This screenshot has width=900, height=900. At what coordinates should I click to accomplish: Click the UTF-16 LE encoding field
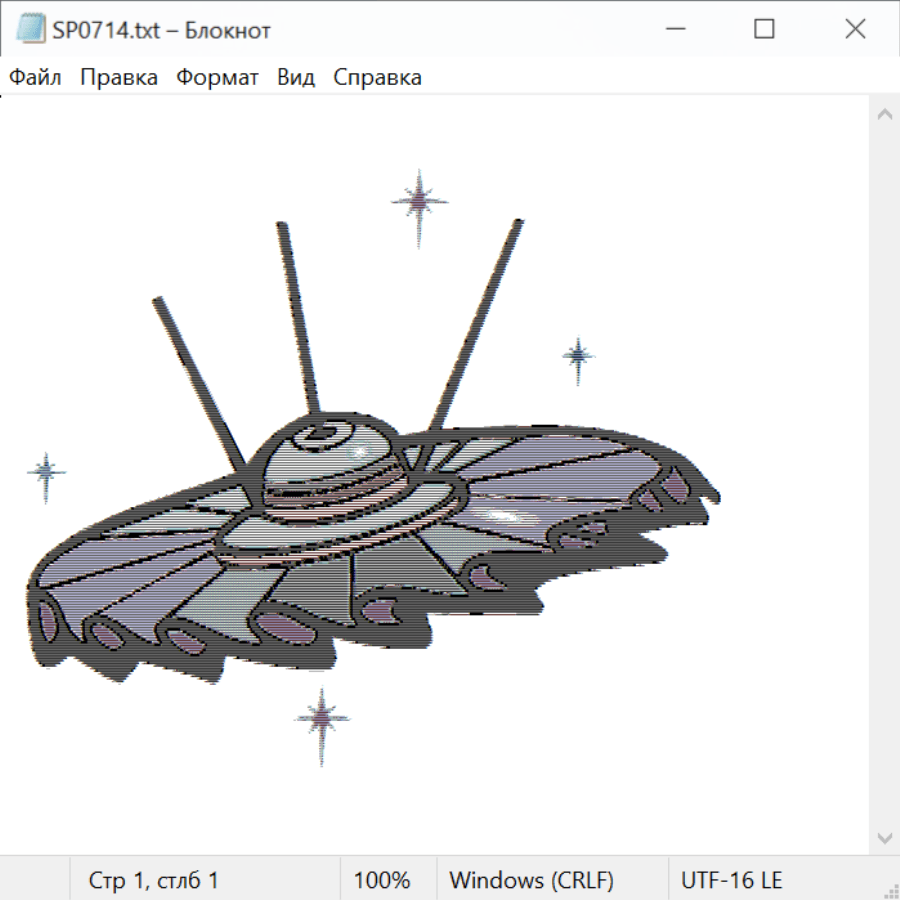tap(732, 881)
